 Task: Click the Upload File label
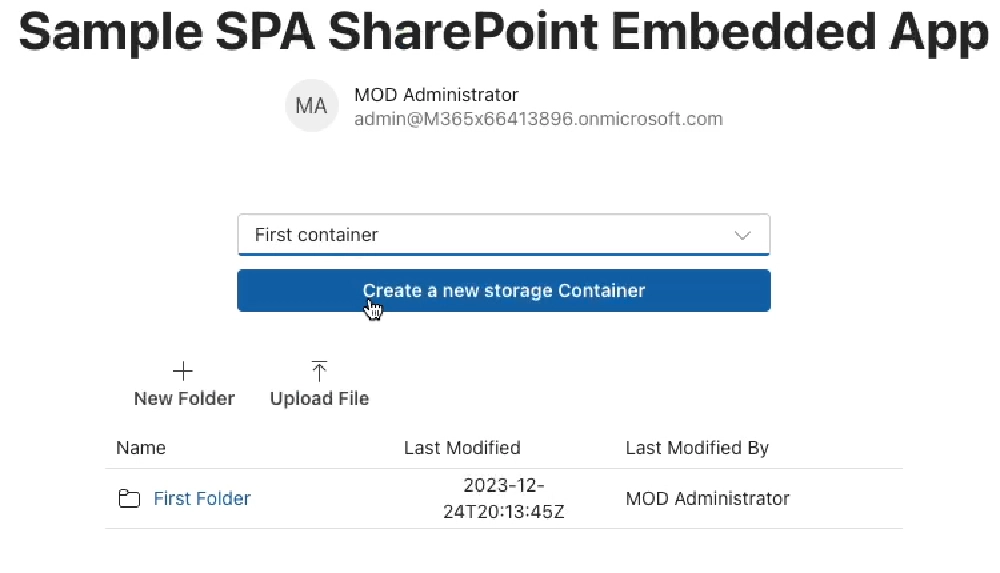[320, 399]
